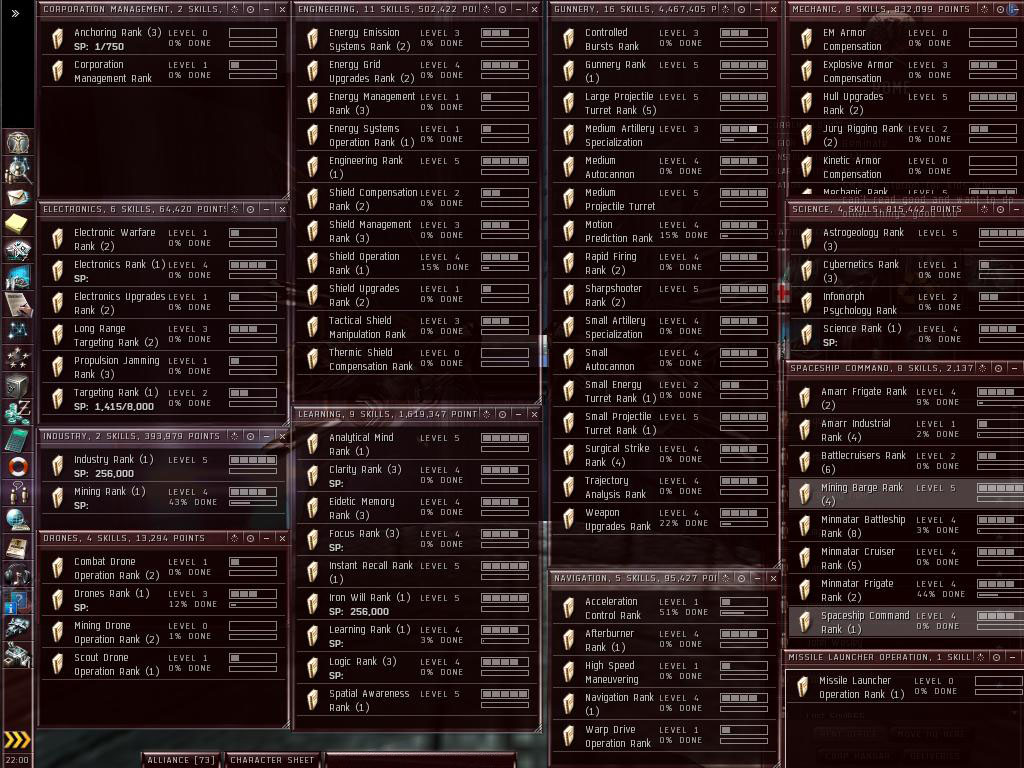
Task: Select Medium Artillery Specialization skill
Action: [x=664, y=135]
